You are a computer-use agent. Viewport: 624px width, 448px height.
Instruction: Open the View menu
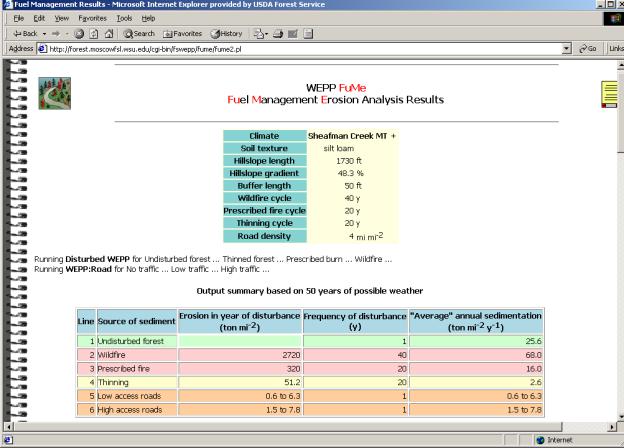click(62, 18)
